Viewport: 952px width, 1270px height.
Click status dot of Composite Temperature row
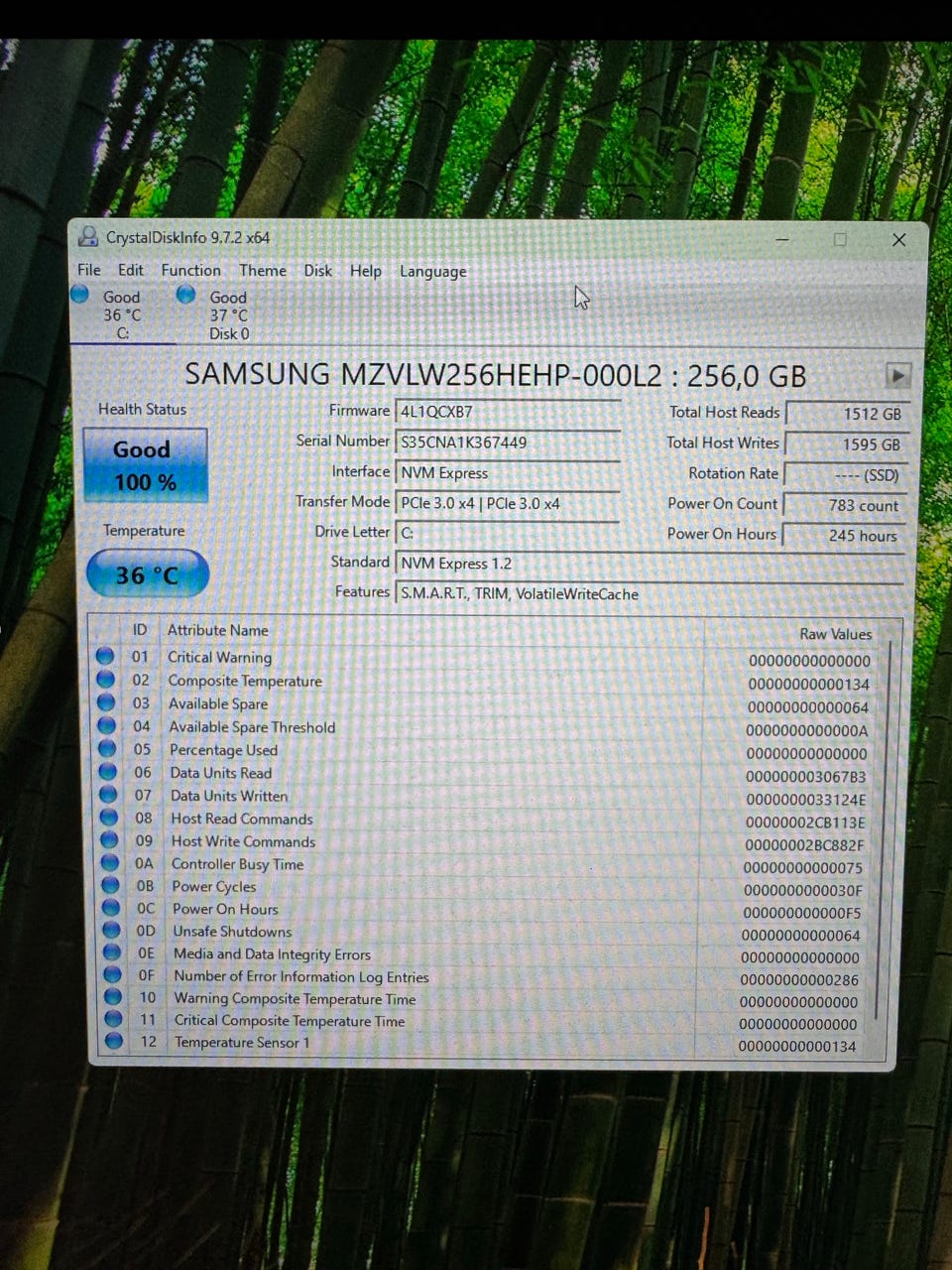pos(105,680)
